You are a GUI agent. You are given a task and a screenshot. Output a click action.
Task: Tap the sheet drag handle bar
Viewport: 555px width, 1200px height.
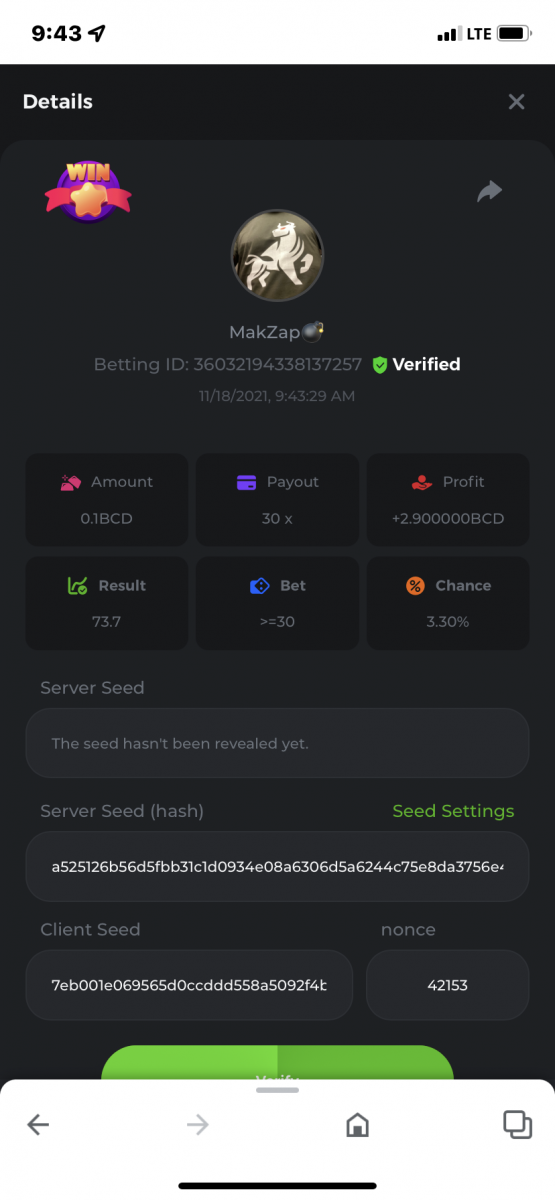click(277, 1090)
